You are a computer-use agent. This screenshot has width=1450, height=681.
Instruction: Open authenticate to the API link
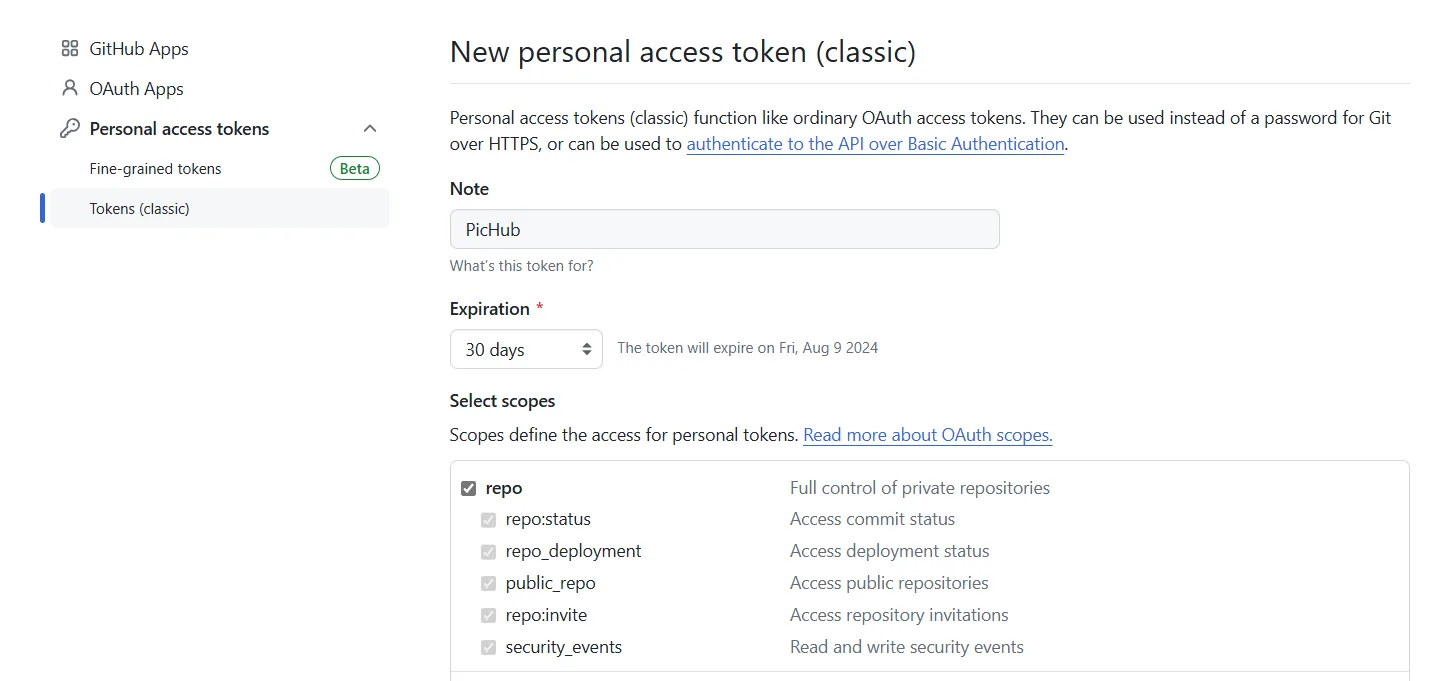point(875,144)
